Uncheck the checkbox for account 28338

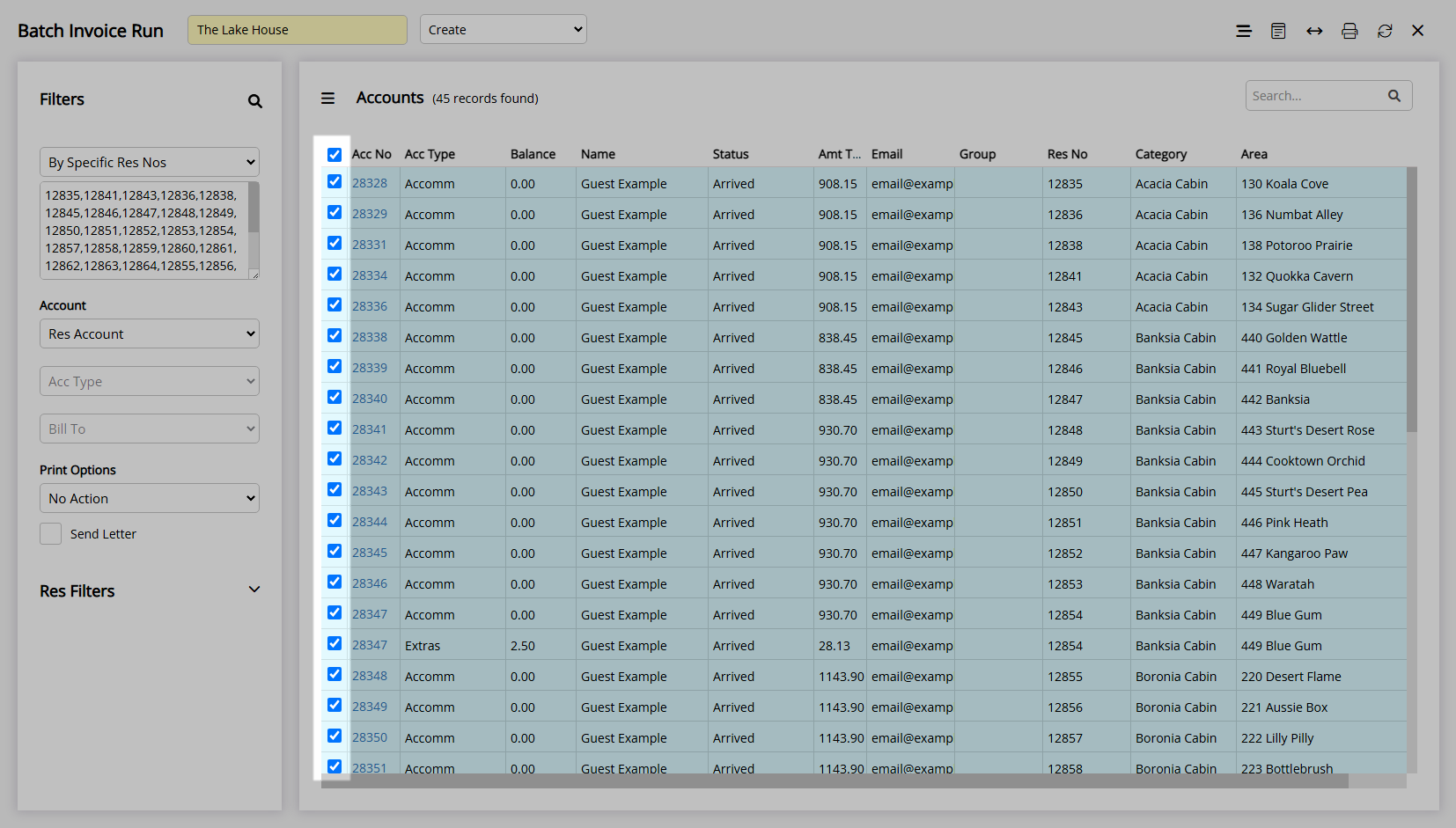point(335,335)
